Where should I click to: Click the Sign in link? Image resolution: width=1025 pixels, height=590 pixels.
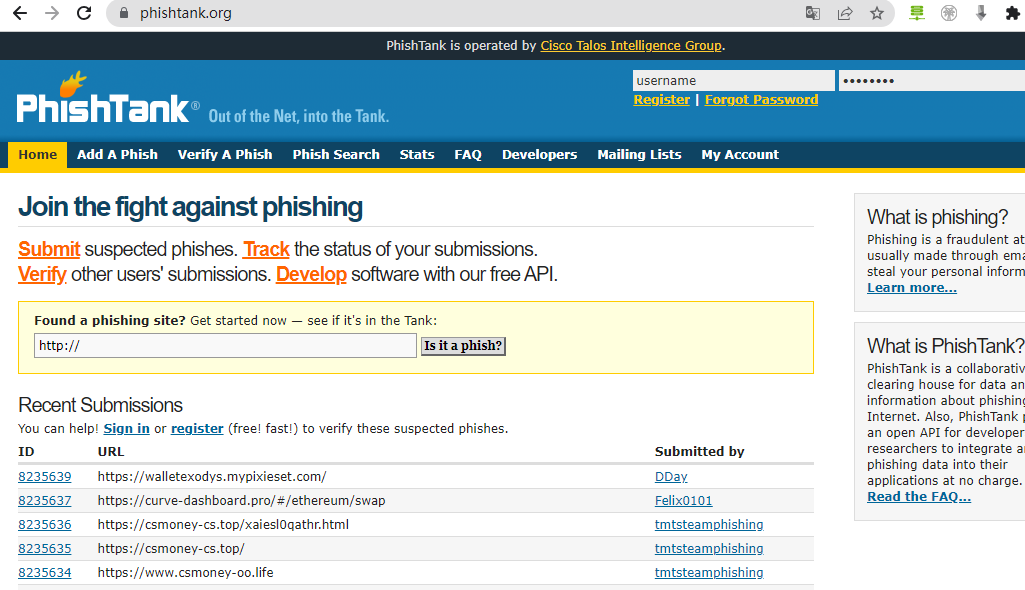click(127, 429)
